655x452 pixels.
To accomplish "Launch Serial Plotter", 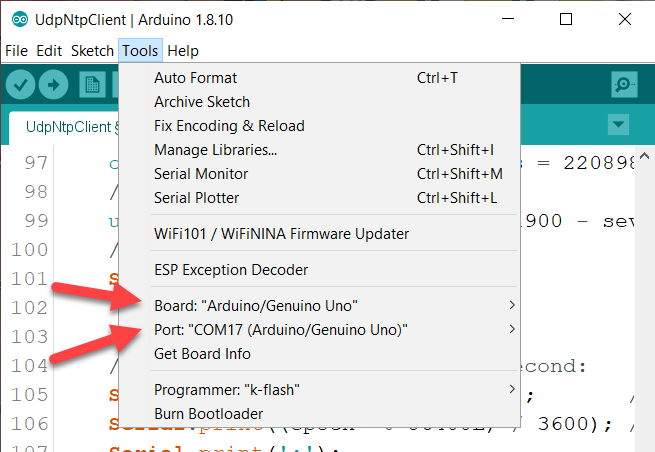I will tap(319, 198).
